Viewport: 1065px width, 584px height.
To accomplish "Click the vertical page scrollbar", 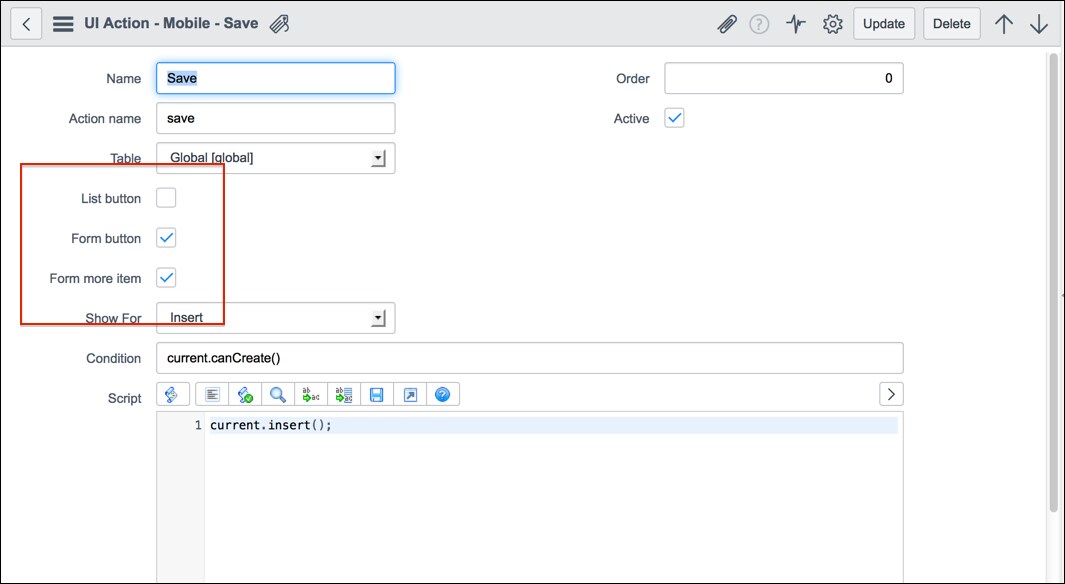I will coord(1053,282).
